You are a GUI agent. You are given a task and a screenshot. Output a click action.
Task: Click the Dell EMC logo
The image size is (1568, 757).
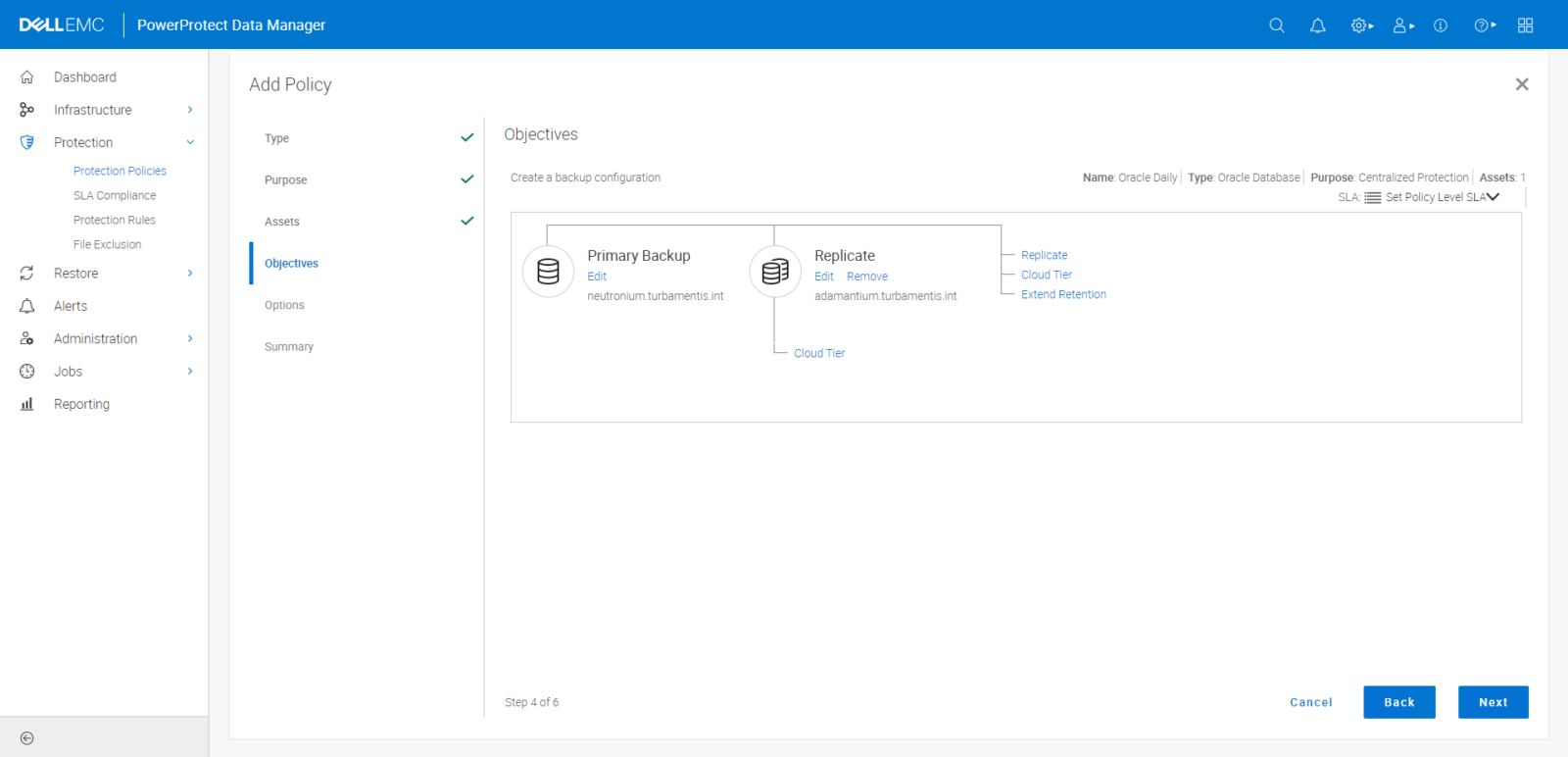[x=62, y=25]
